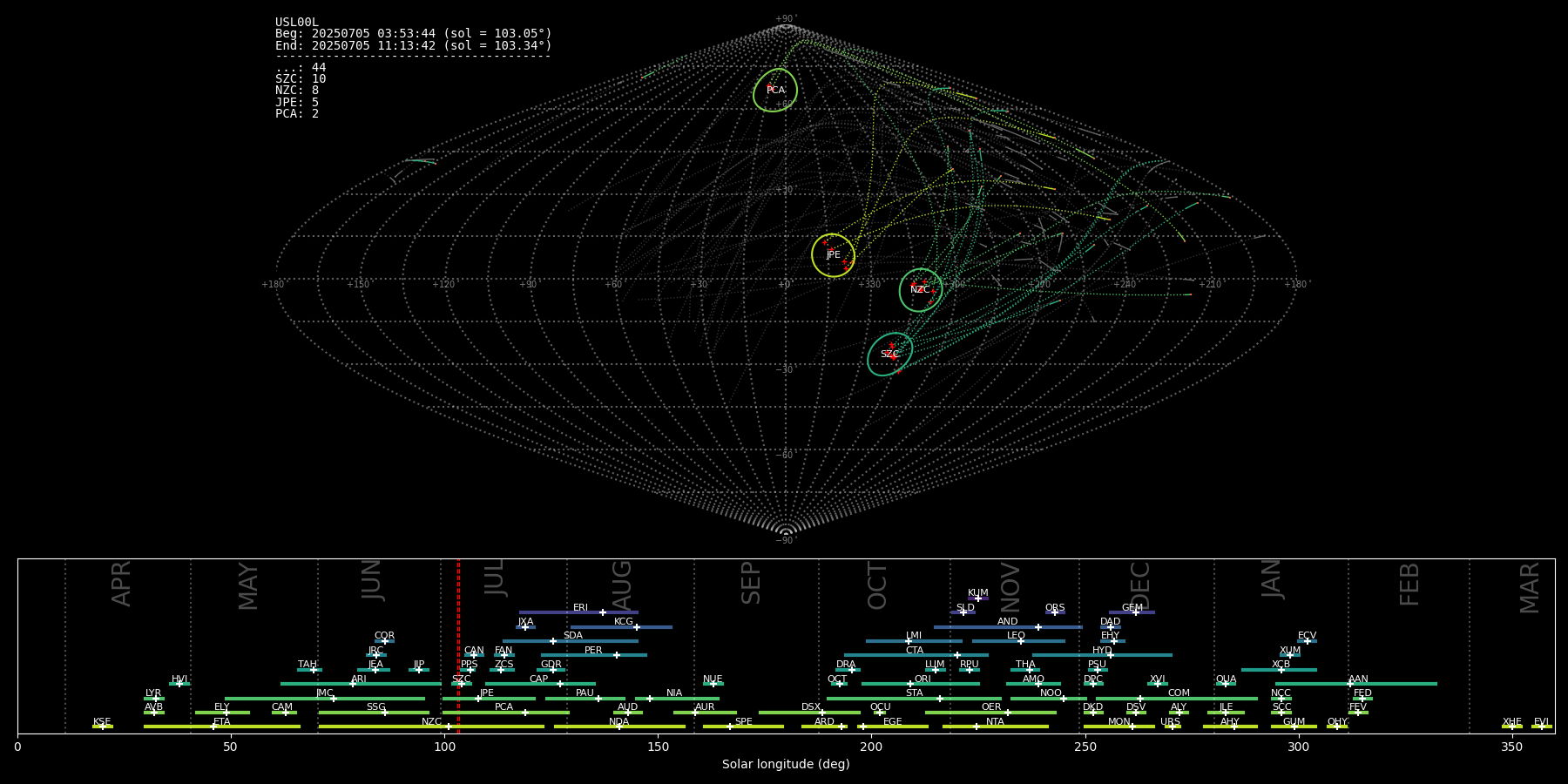Screen dimensions: 1568x784
Task: Click the GEM shower bar label
Action: click(1132, 608)
